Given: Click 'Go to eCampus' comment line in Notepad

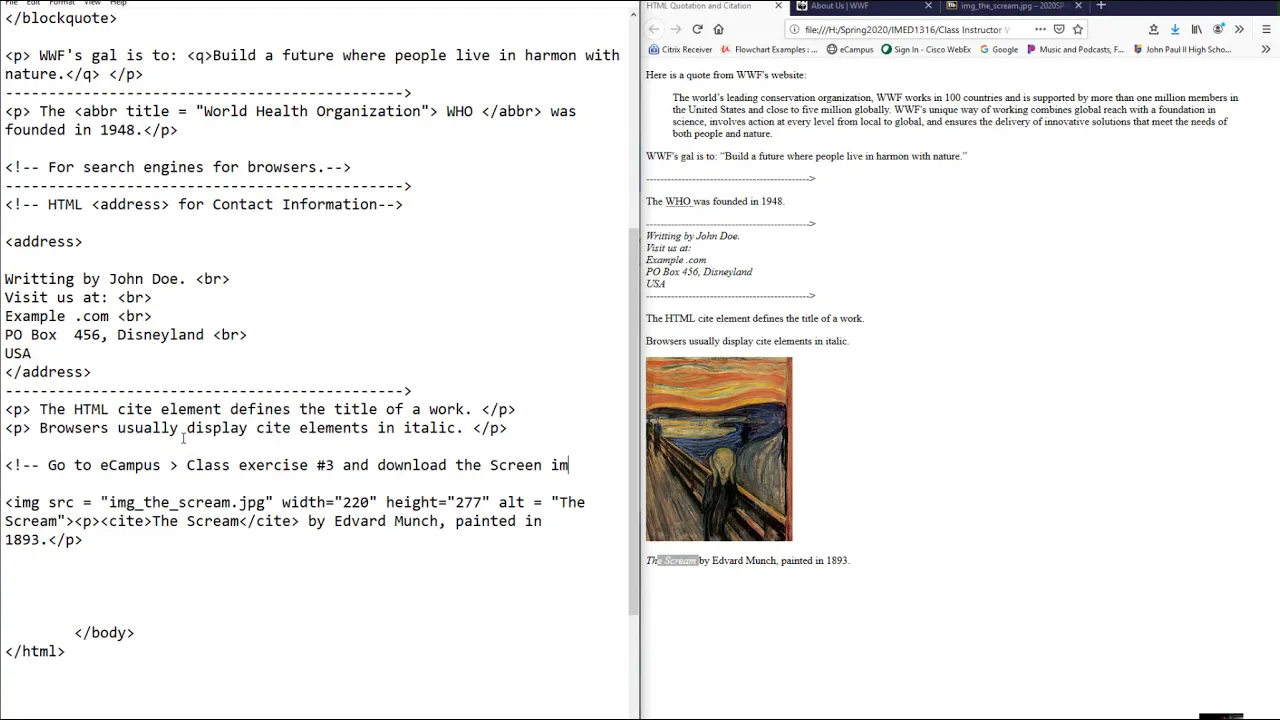Looking at the screenshot, I should click(x=287, y=465).
